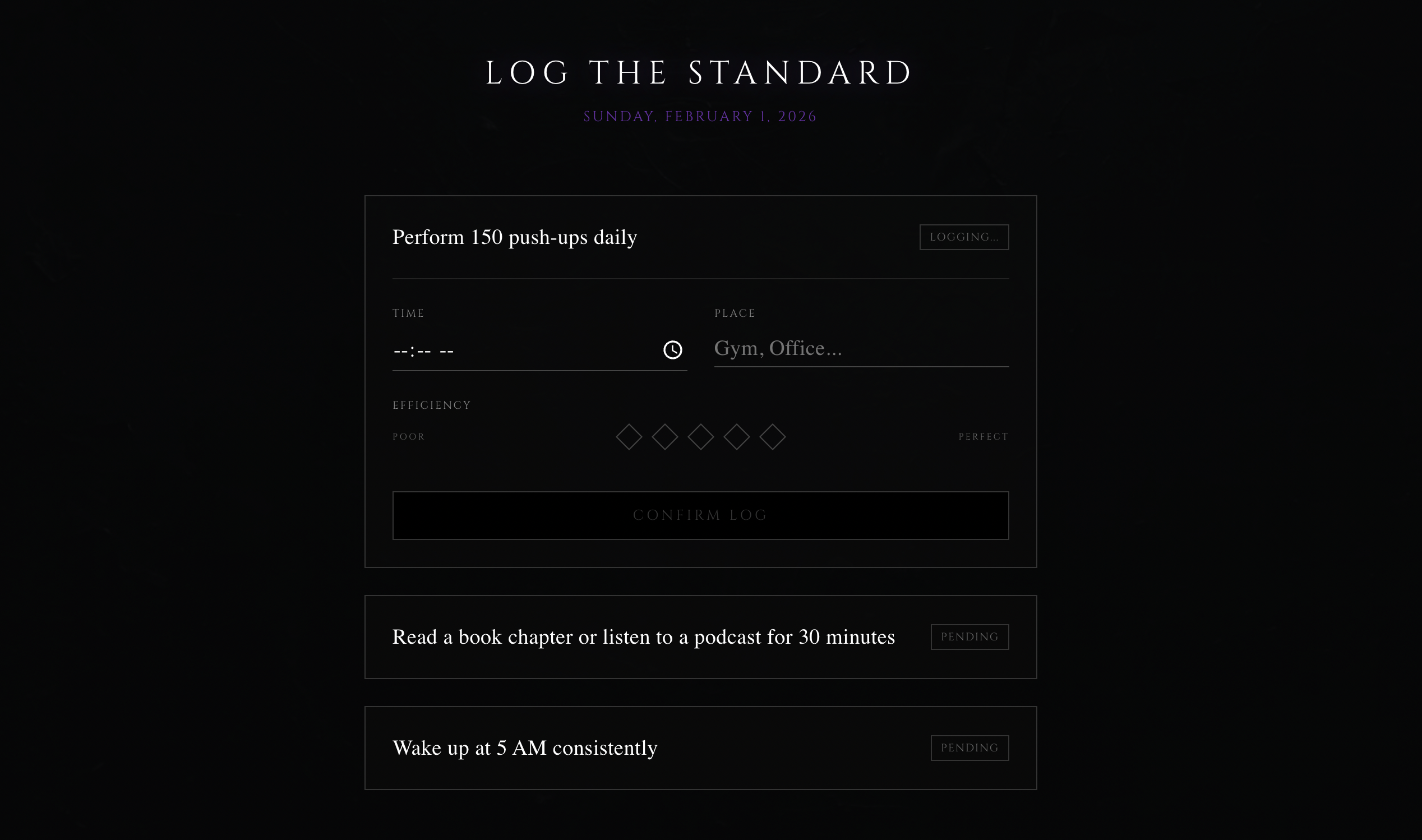The height and width of the screenshot is (840, 1422).
Task: Click Pending badge on the wake-up habit
Action: point(969,747)
